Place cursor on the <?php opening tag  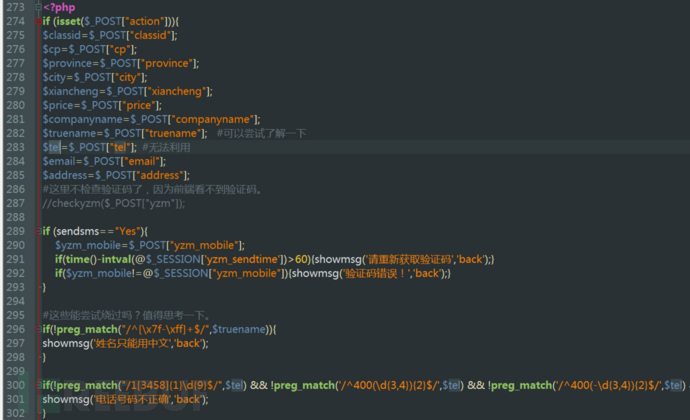click(59, 7)
